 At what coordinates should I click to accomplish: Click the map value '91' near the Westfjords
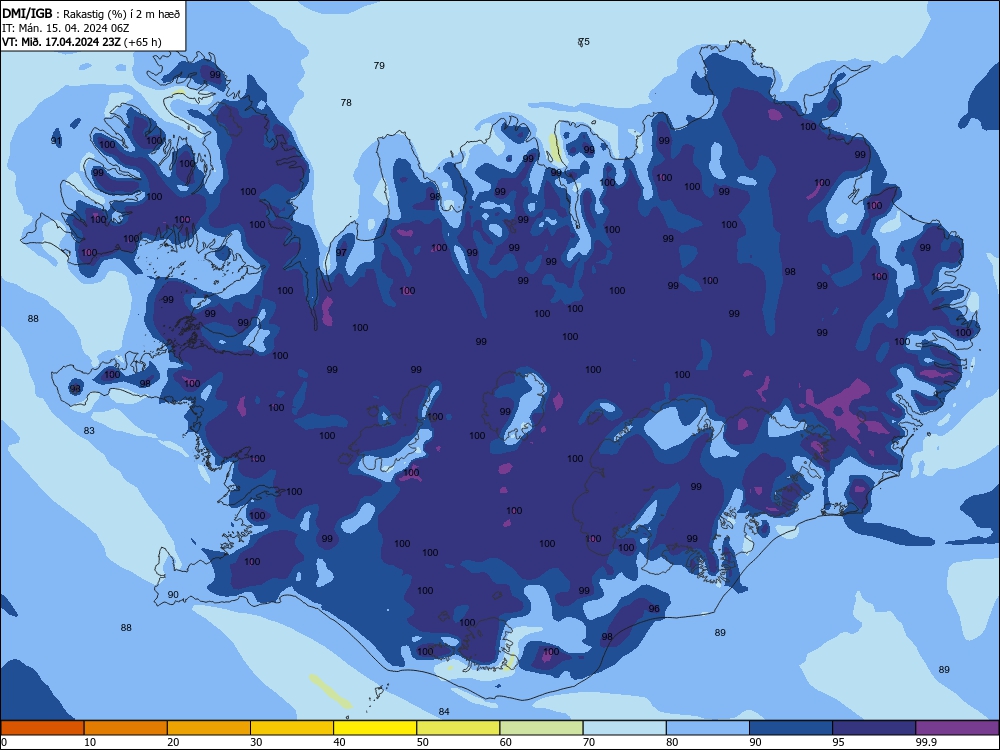pyautogui.click(x=56, y=140)
